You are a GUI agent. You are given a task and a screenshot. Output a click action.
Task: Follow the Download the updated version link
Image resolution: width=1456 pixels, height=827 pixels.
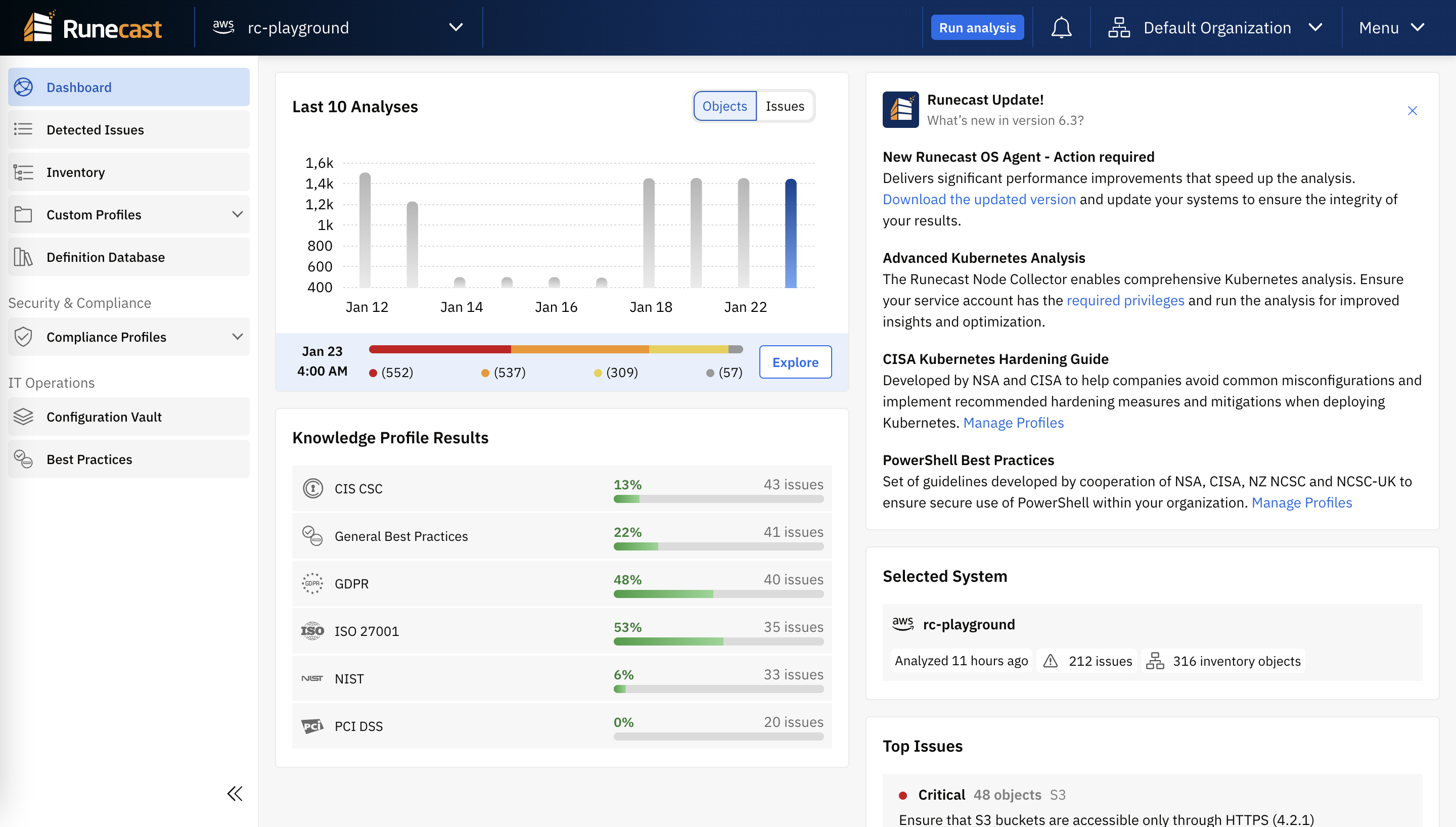[978, 199]
